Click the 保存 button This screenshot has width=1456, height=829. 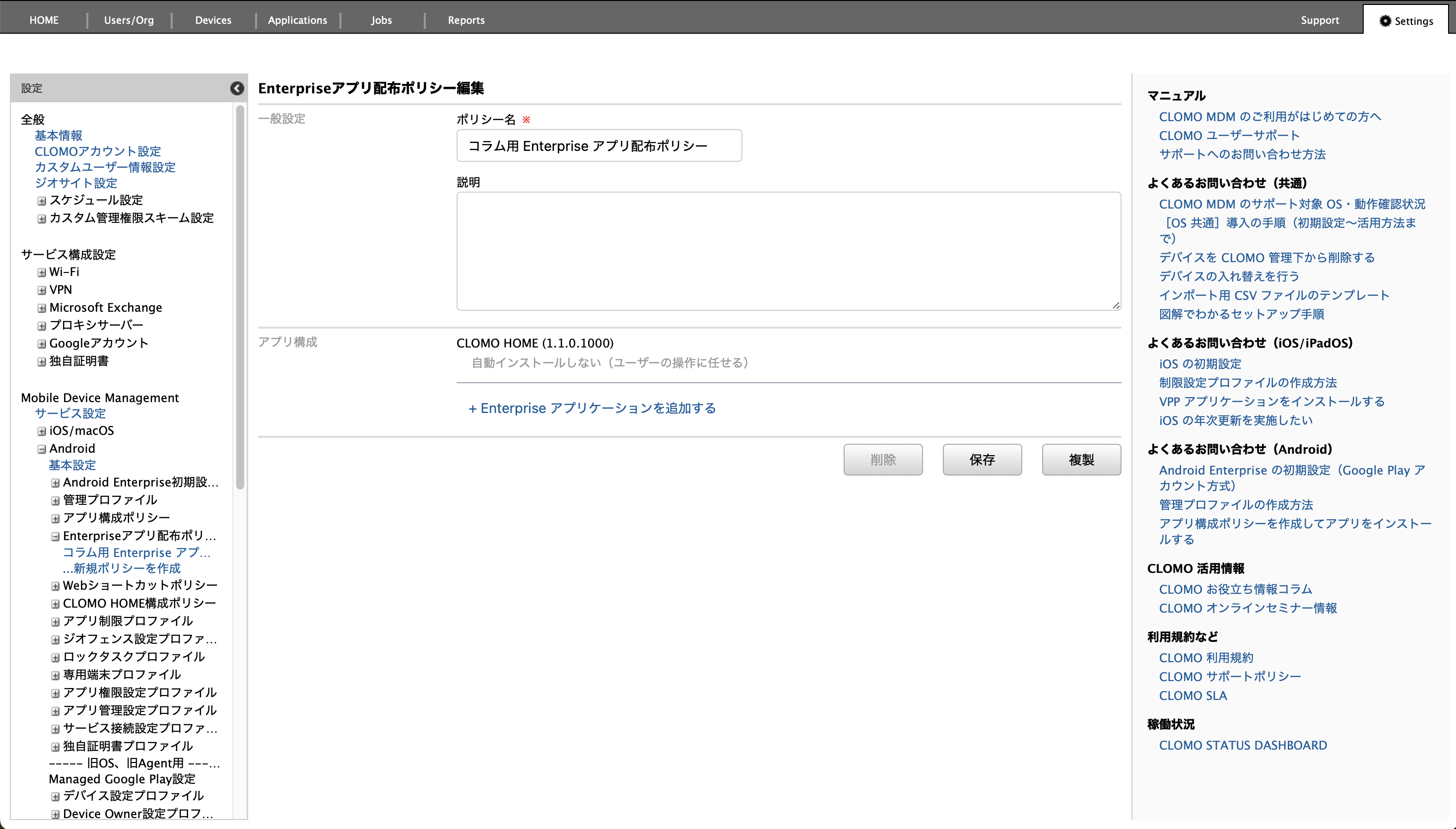981,460
